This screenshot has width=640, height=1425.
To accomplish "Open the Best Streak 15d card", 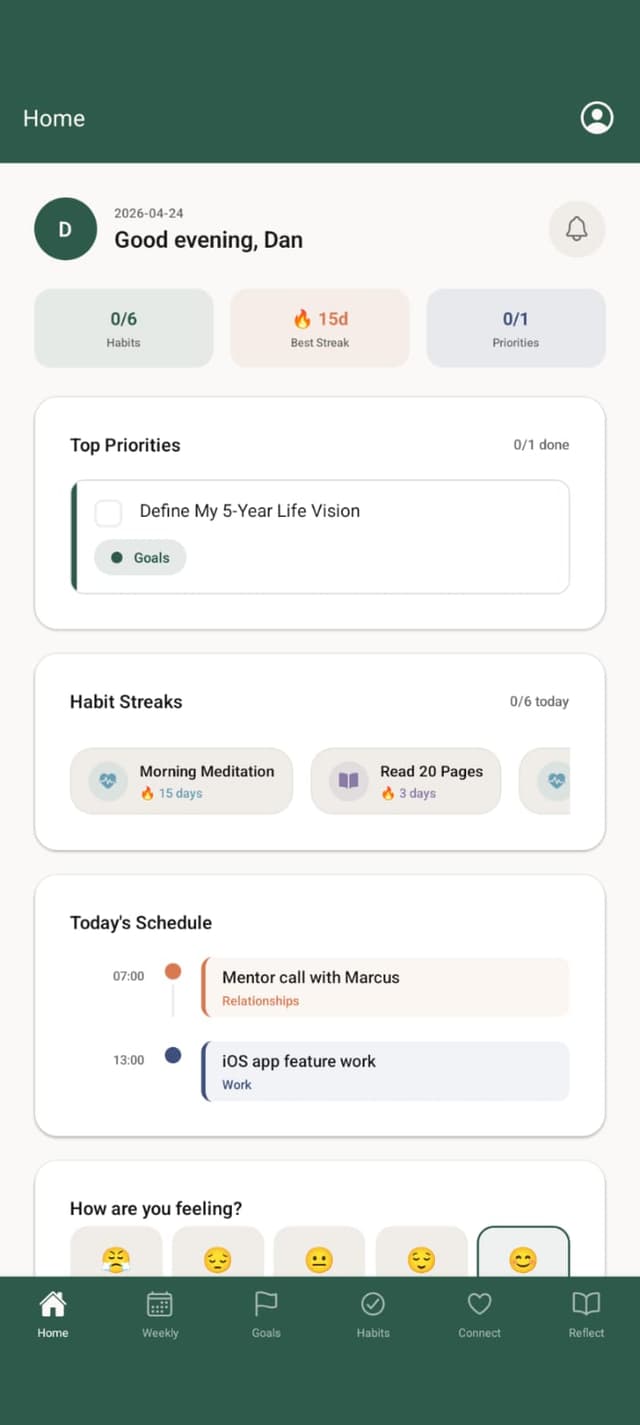I will [320, 328].
